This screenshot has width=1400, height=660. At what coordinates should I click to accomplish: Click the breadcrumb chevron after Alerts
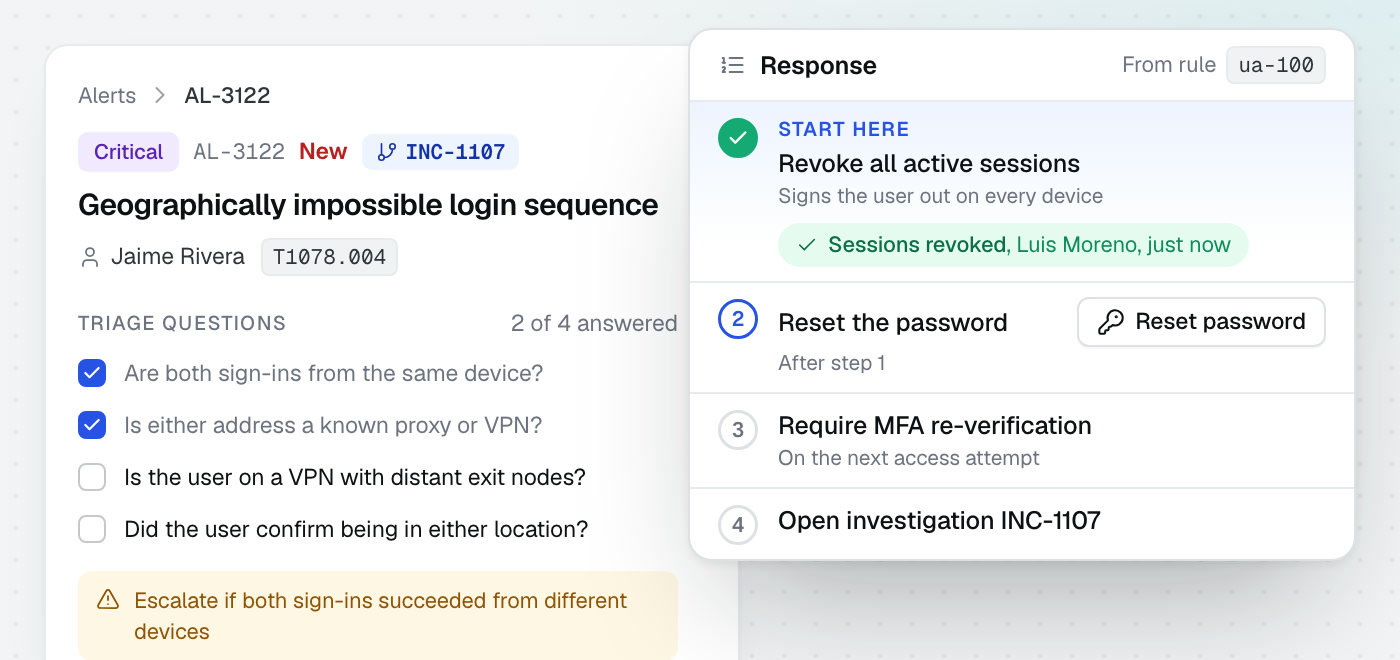[160, 96]
